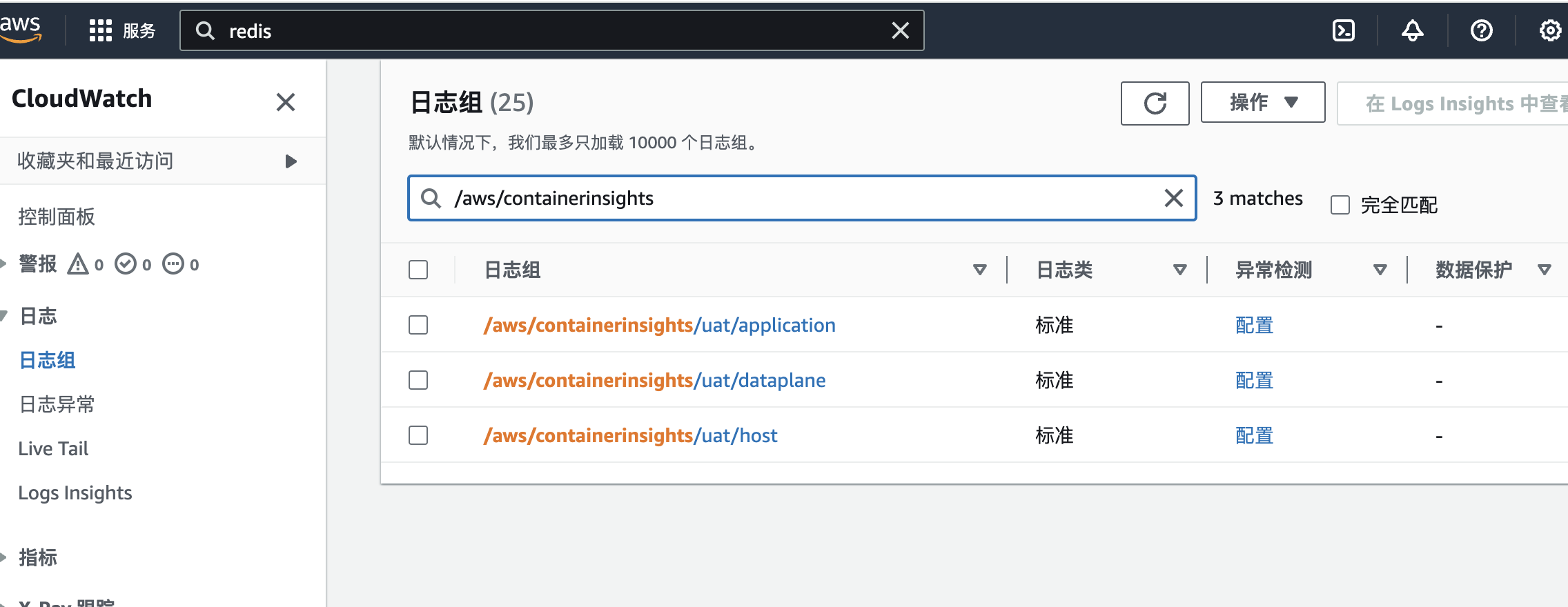Click 标准 in the uat/host row
The image size is (1568, 607).
coord(1054,435)
